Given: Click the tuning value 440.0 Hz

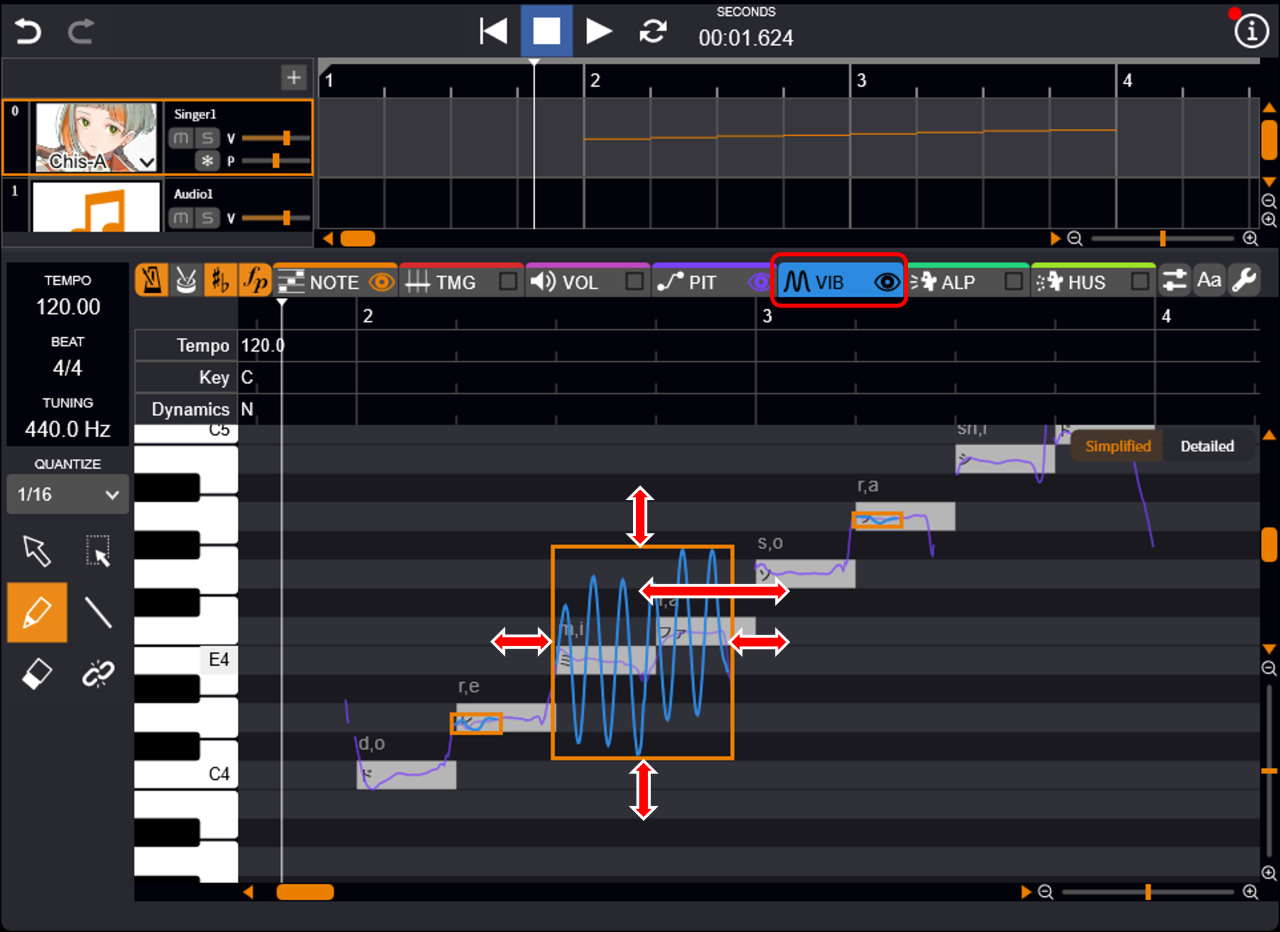Looking at the screenshot, I should (68, 430).
